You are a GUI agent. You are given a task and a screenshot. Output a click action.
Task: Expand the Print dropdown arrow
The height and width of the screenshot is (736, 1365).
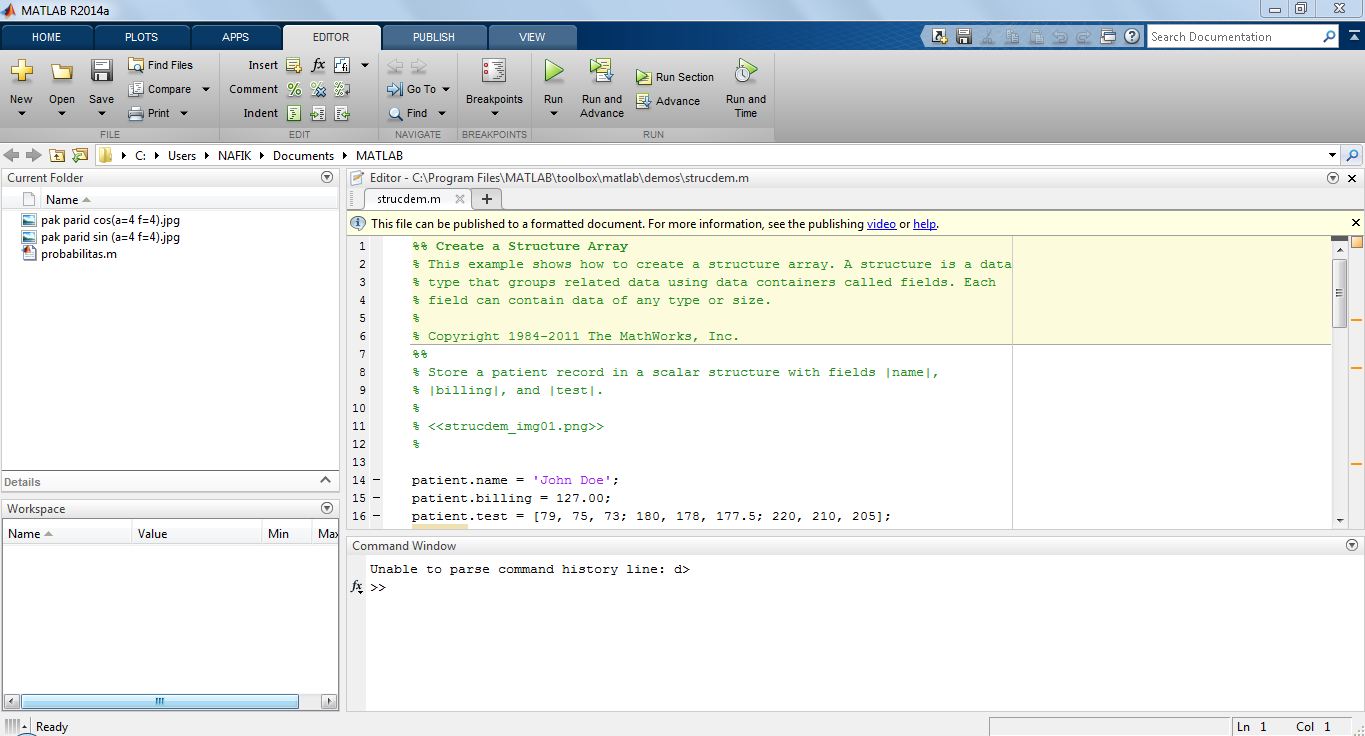point(184,113)
